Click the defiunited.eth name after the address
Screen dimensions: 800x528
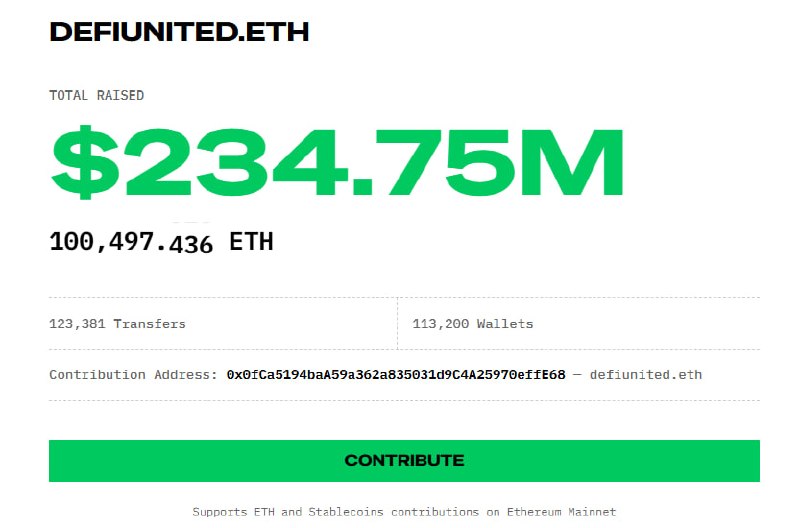click(x=646, y=375)
